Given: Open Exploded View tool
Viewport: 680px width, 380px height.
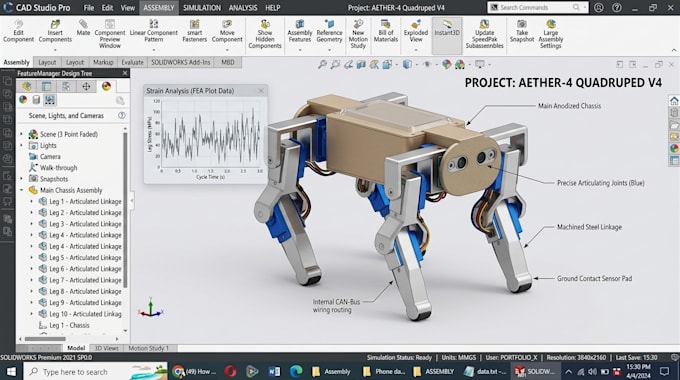Looking at the screenshot, I should click(x=415, y=31).
